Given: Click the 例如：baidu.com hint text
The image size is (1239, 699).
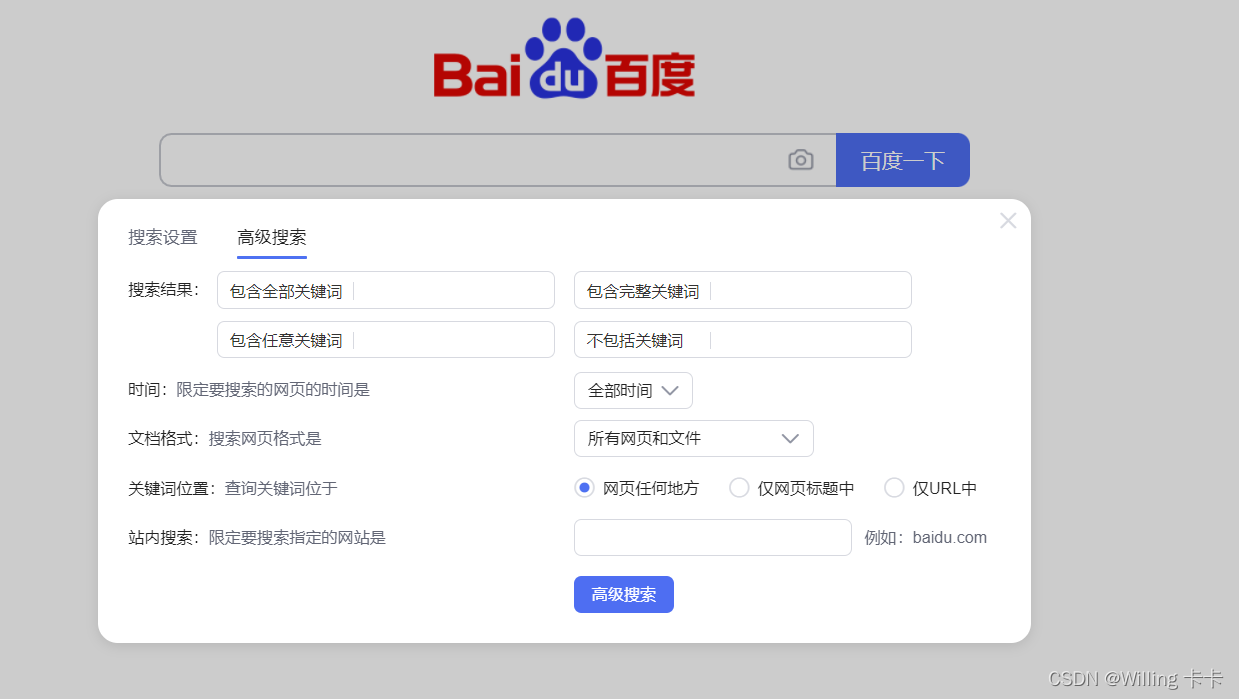Looking at the screenshot, I should click(926, 537).
